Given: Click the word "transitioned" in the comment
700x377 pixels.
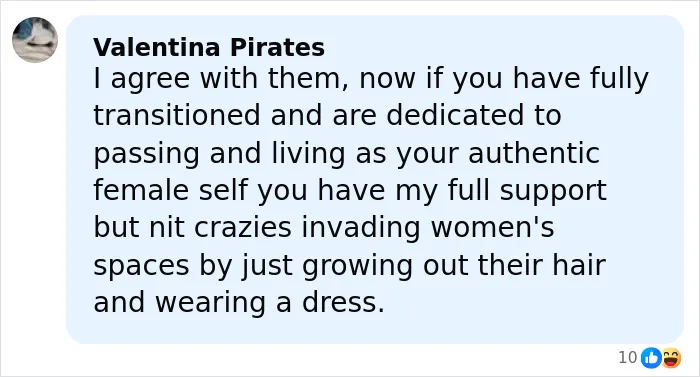Looking at the screenshot, I should tap(177, 115).
